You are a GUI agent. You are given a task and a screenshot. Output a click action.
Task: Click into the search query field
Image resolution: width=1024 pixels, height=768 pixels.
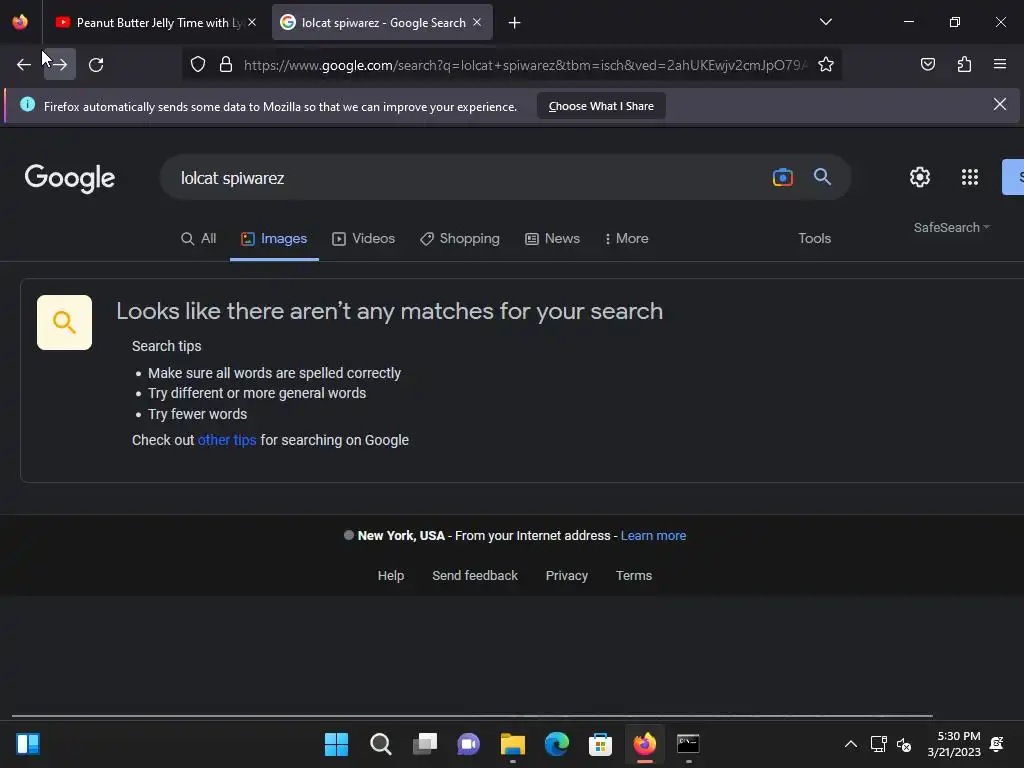(x=470, y=178)
